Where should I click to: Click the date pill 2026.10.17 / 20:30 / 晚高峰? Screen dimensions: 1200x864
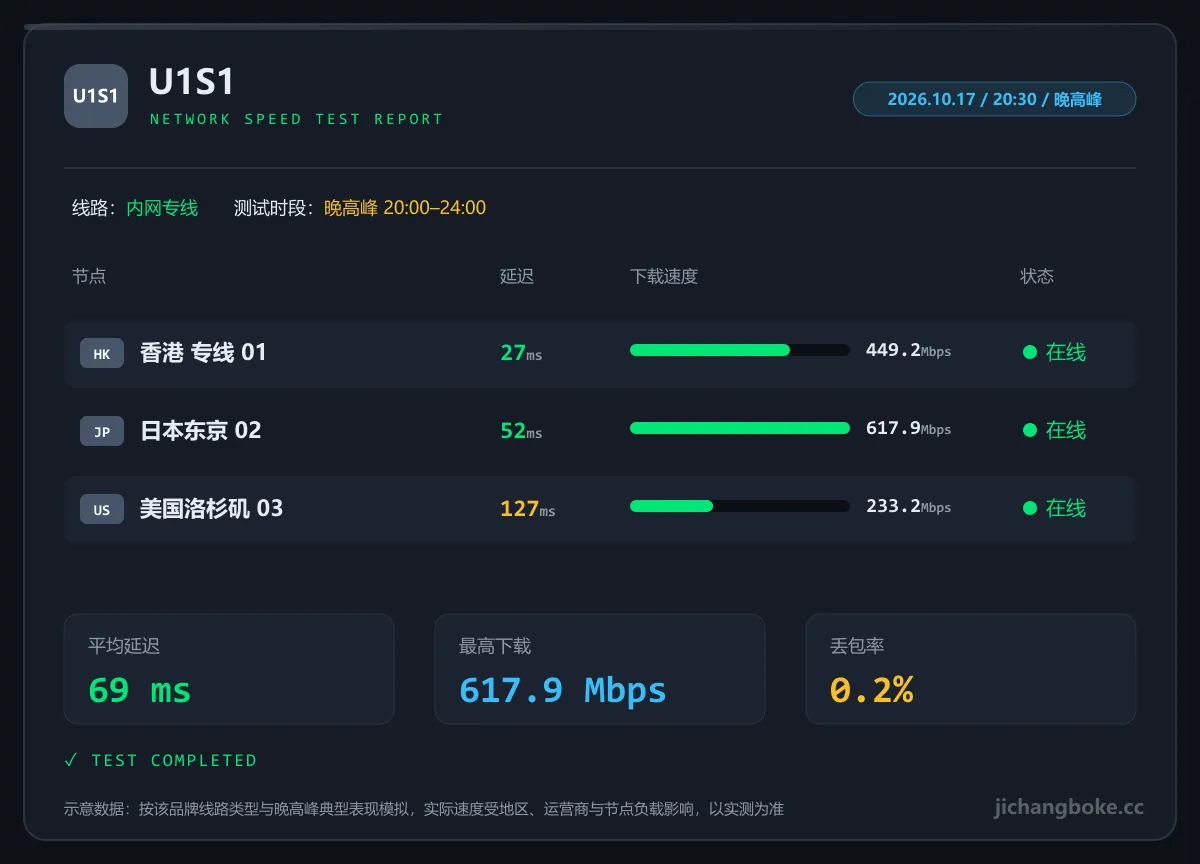click(x=994, y=99)
